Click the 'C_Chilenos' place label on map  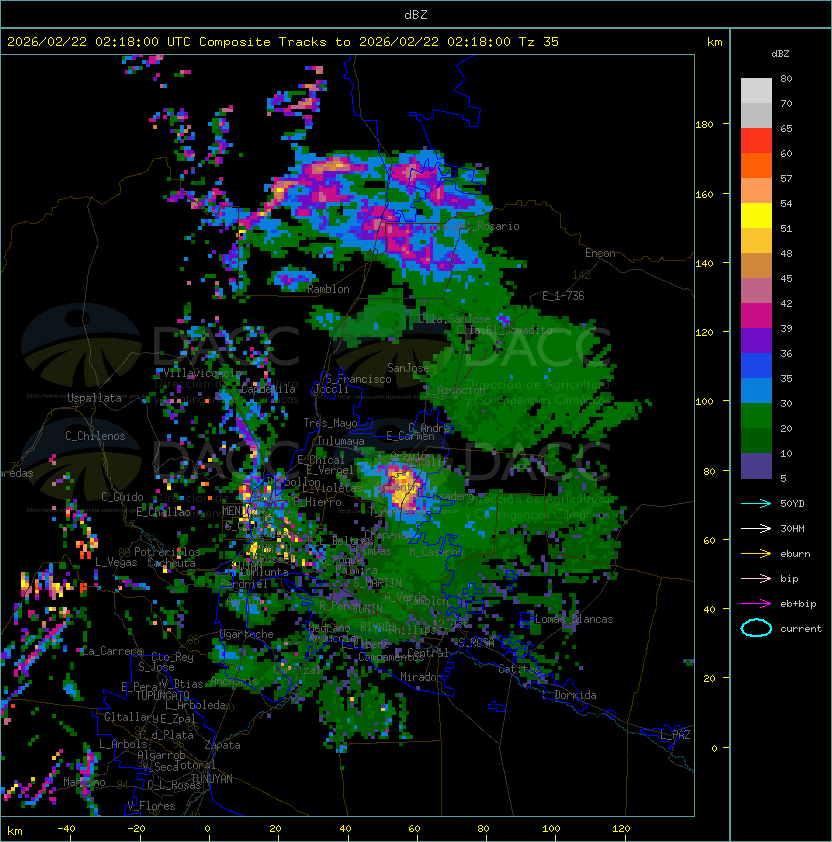click(x=95, y=436)
